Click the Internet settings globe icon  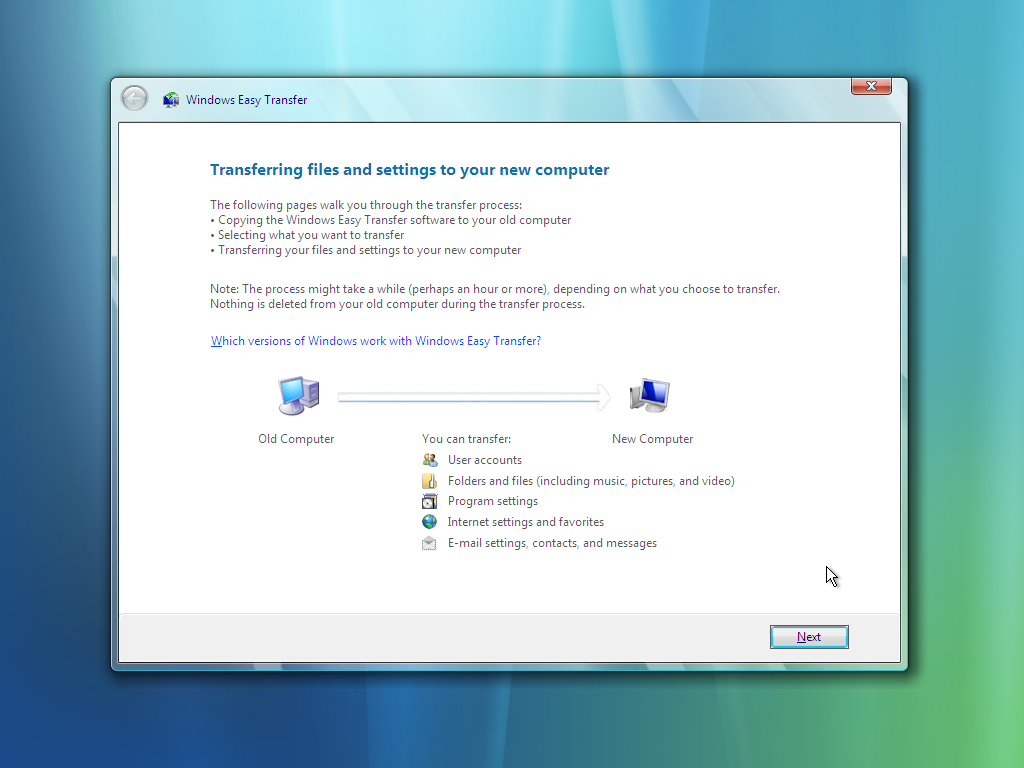429,522
